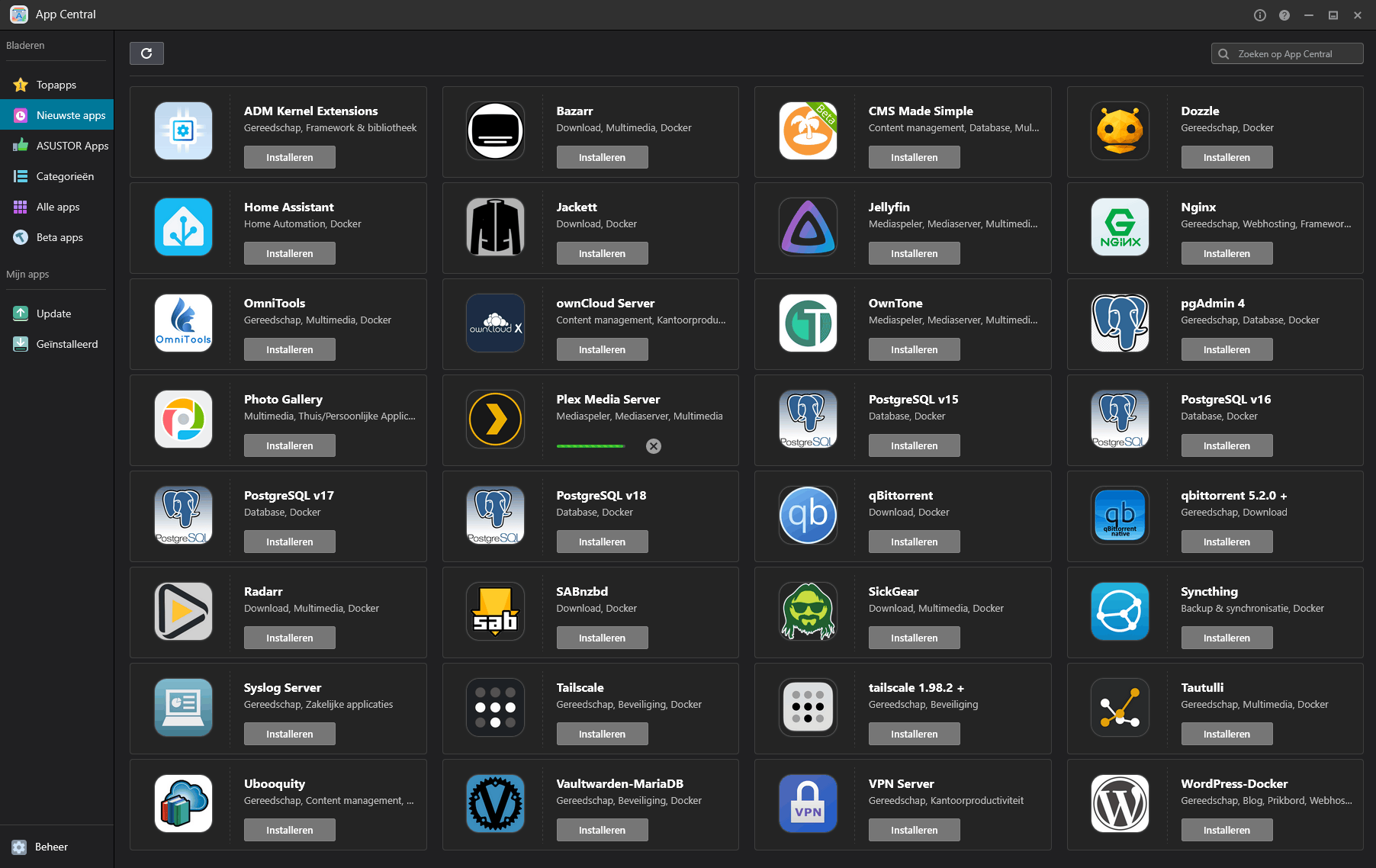Open the VPN Server app icon
Viewport: 1376px width, 868px height.
(808, 804)
